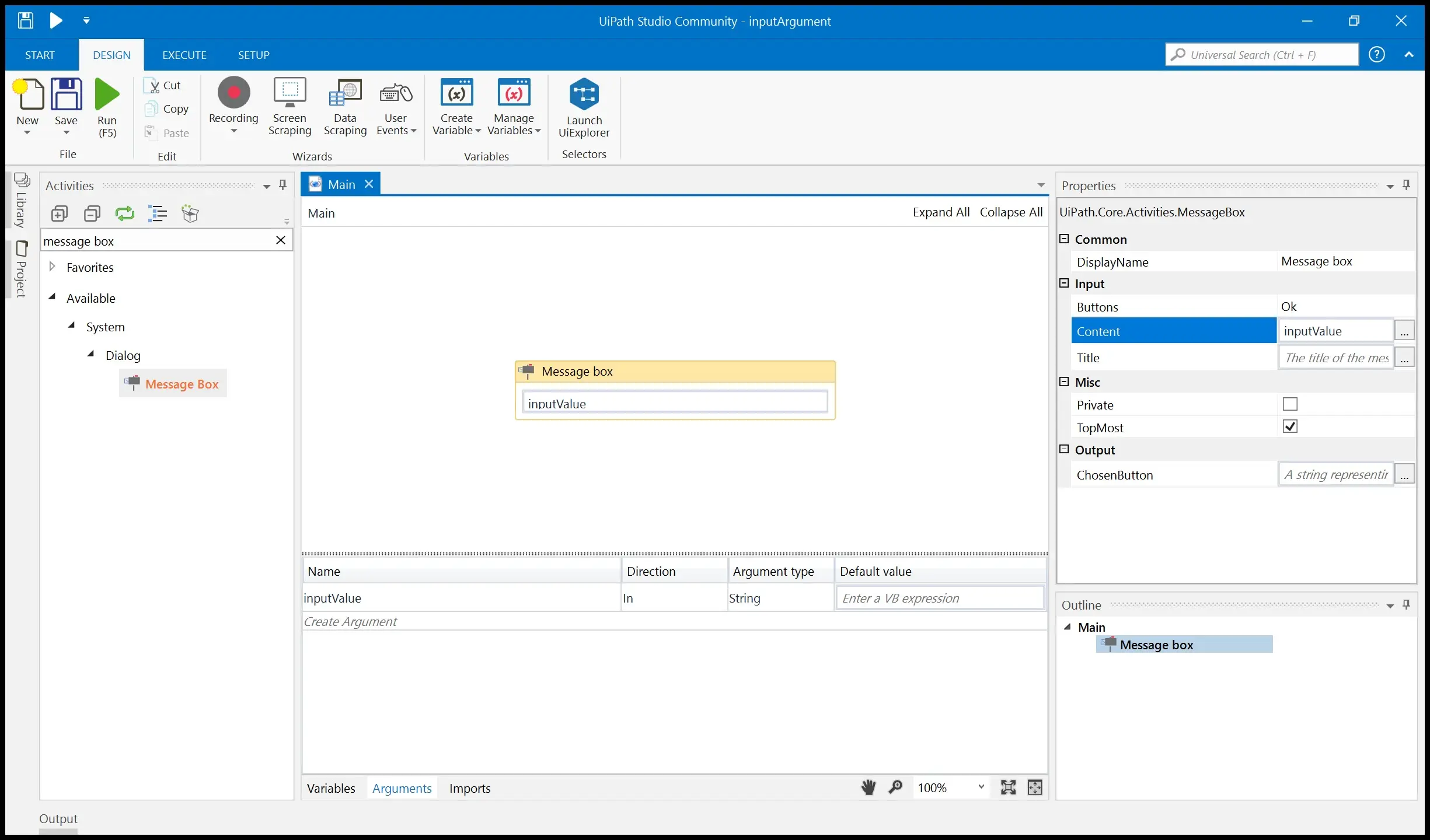Collapse the Available tree node
The height and width of the screenshot is (840, 1430).
click(x=52, y=297)
